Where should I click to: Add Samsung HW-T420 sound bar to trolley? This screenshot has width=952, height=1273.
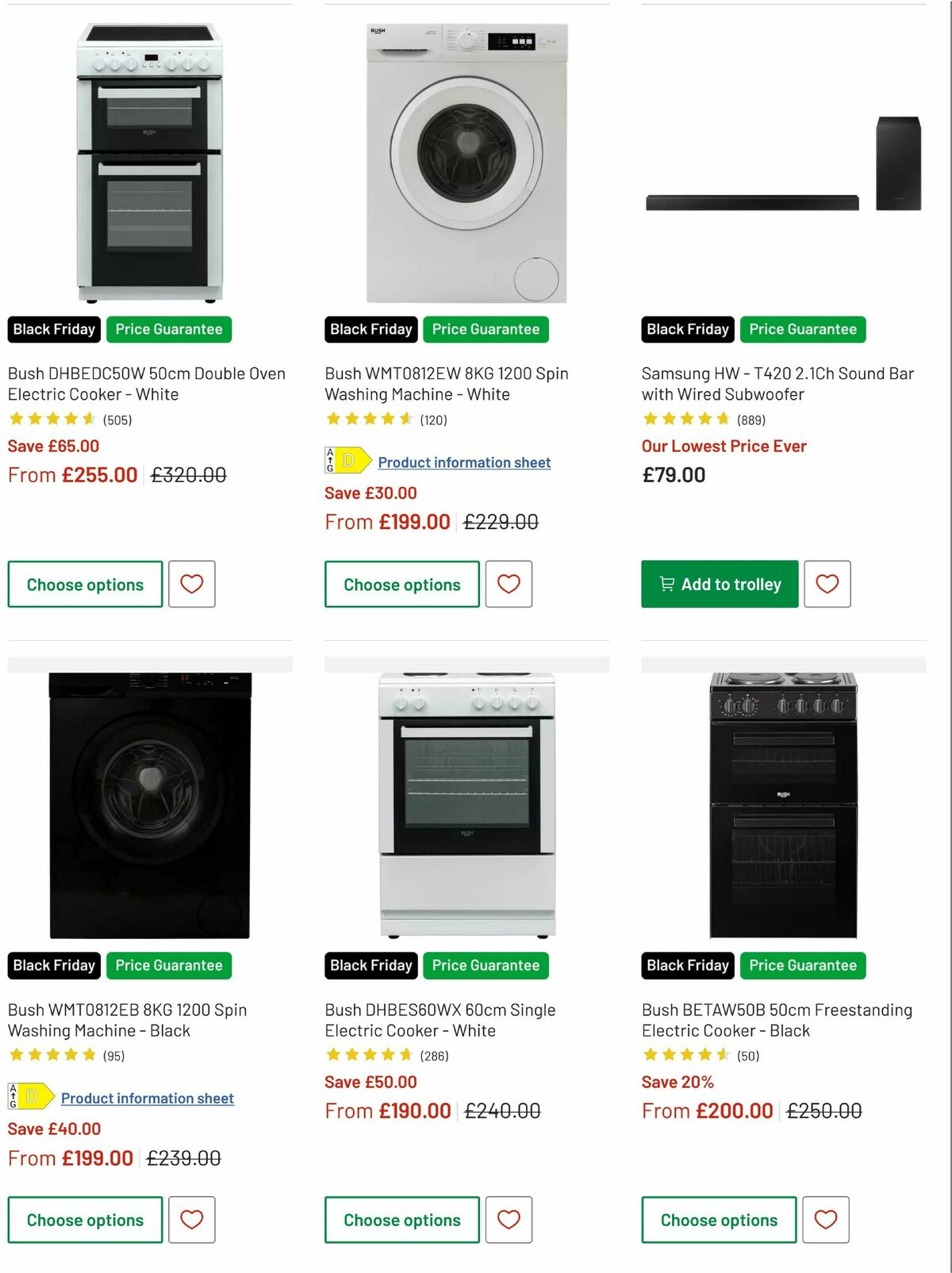pos(719,584)
